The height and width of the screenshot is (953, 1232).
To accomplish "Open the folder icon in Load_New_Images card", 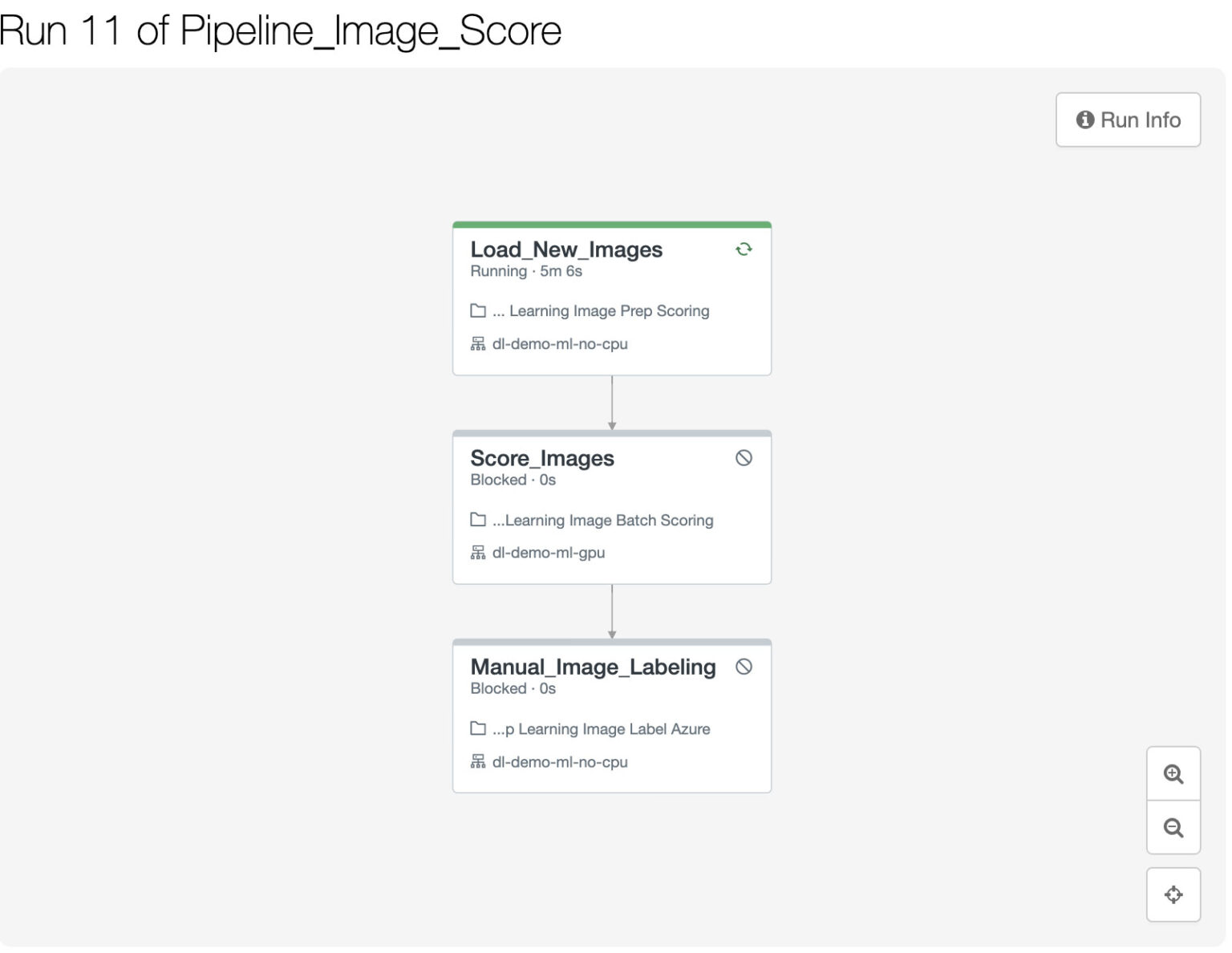I will (477, 310).
